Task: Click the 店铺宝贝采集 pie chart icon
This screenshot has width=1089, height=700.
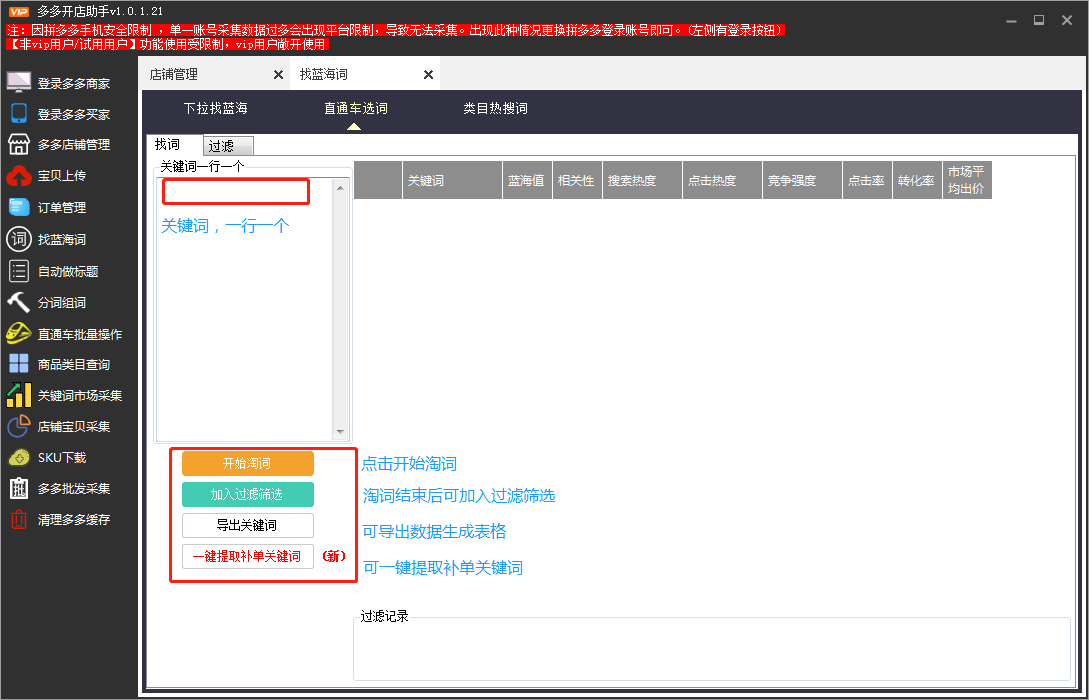Action: [19, 426]
